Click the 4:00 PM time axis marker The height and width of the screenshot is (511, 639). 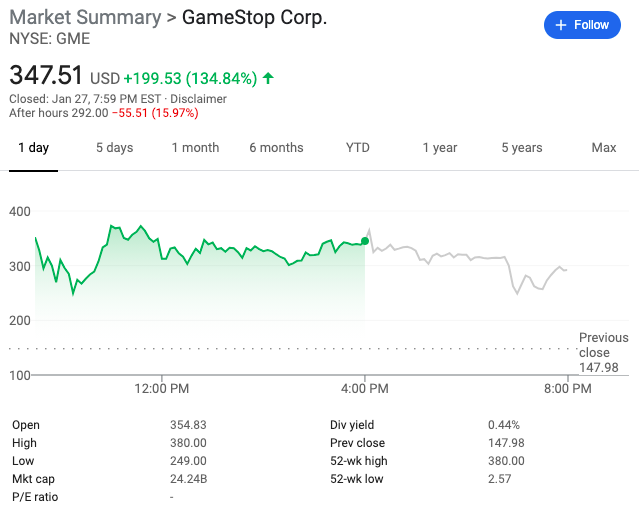[365, 388]
